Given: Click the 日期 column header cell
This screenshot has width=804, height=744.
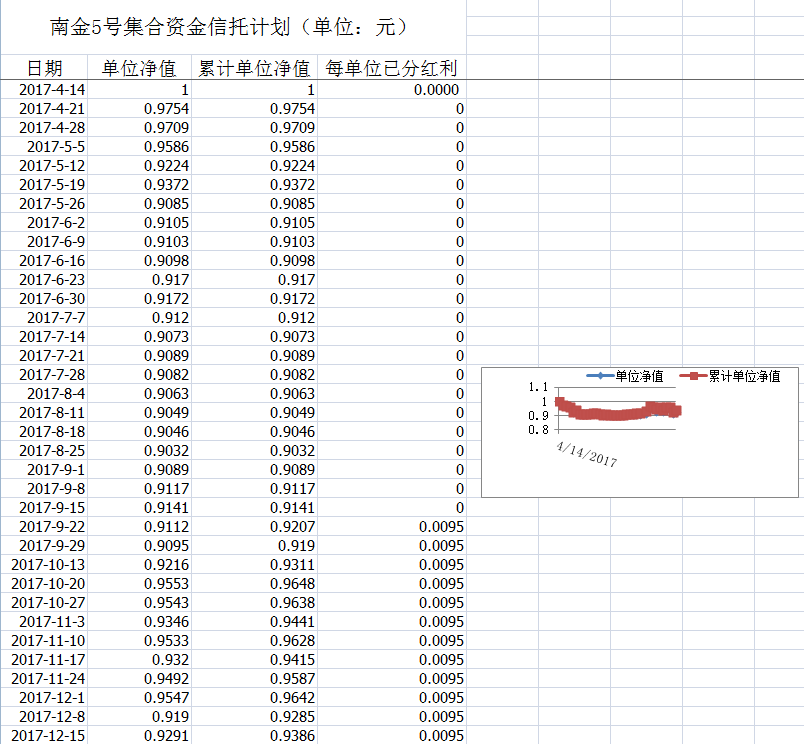Looking at the screenshot, I should pos(44,68).
